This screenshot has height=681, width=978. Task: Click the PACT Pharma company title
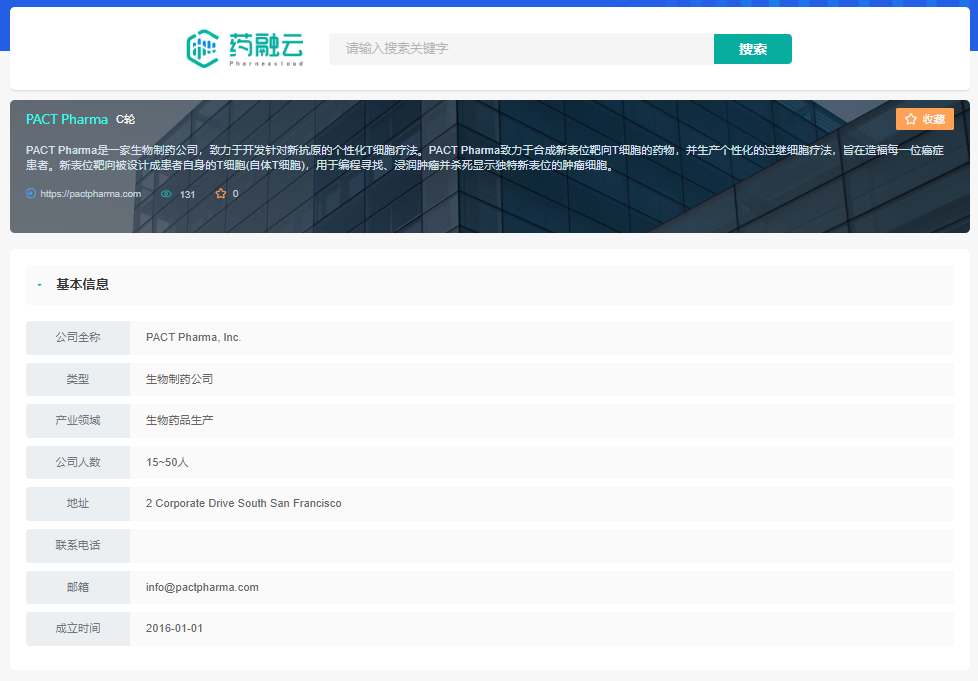pyautogui.click(x=67, y=119)
